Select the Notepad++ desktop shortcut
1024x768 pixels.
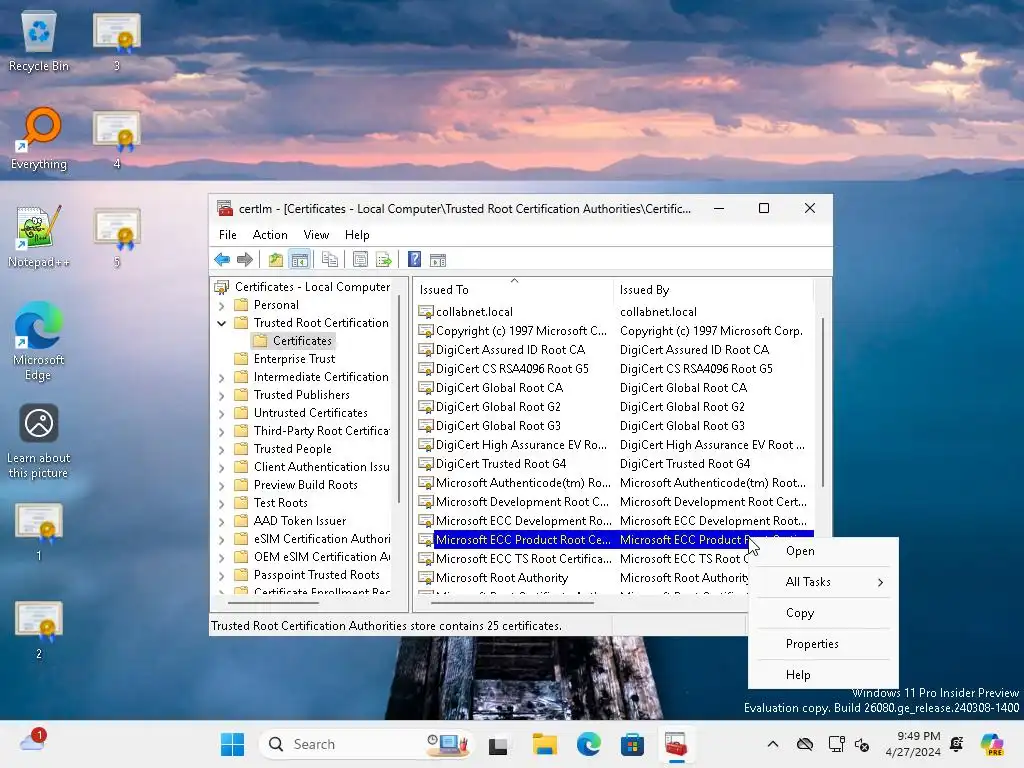point(39,236)
